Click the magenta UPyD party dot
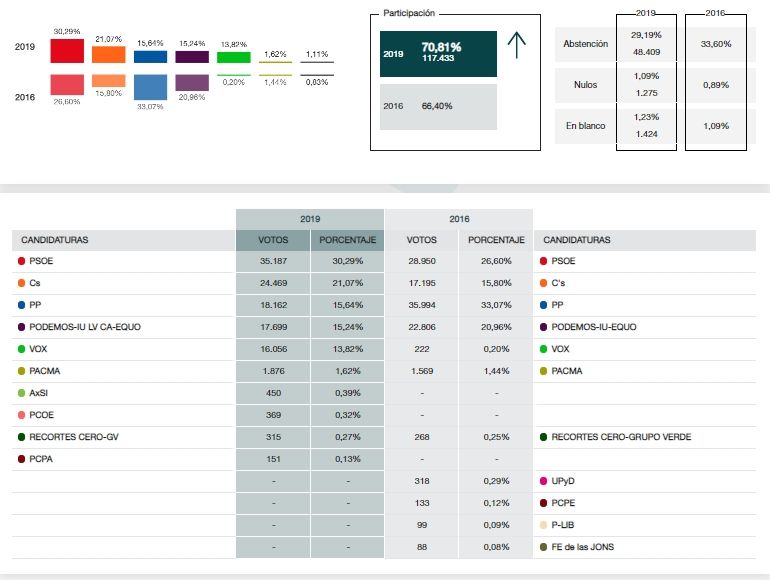This screenshot has width=770, height=580. pyautogui.click(x=543, y=481)
